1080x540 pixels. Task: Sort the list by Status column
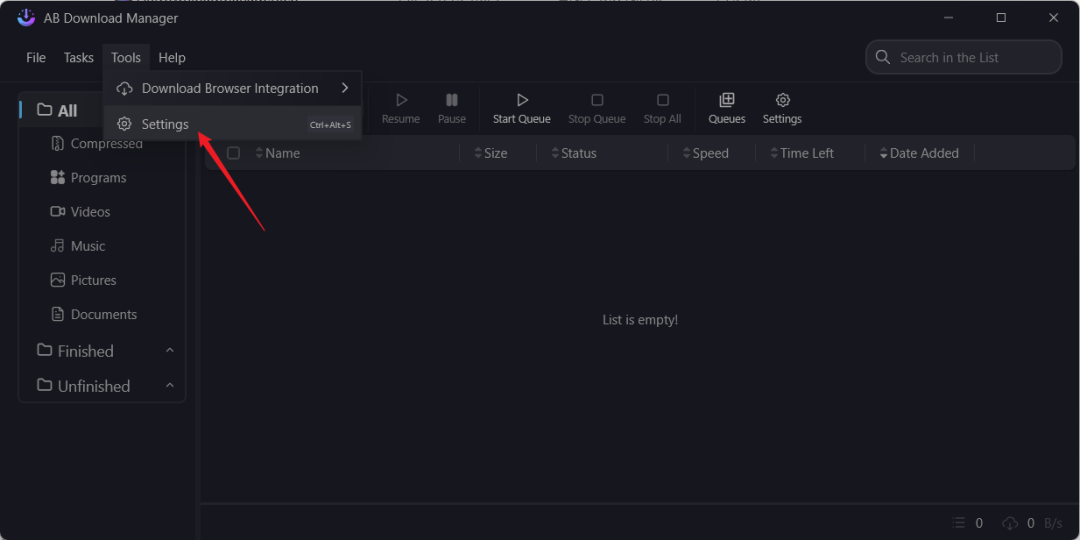[x=574, y=153]
